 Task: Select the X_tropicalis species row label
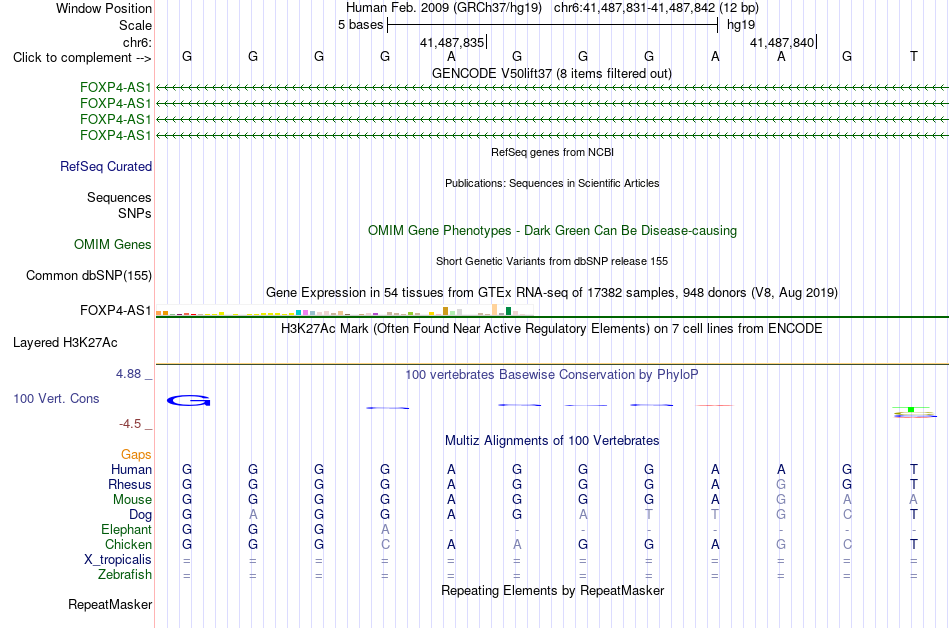tap(118, 560)
